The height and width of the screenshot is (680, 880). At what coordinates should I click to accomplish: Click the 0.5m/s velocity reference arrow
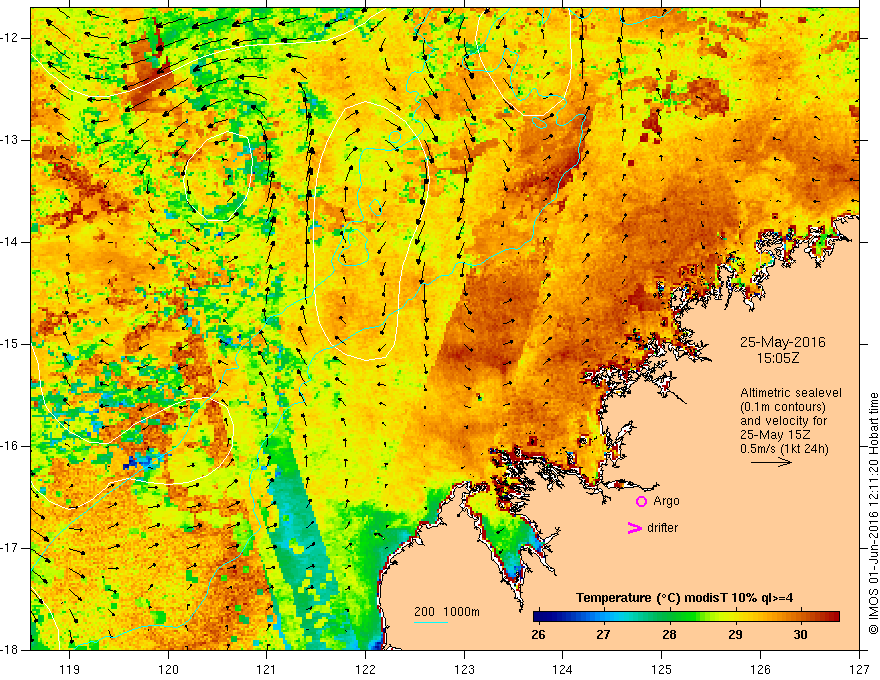pyautogui.click(x=771, y=462)
